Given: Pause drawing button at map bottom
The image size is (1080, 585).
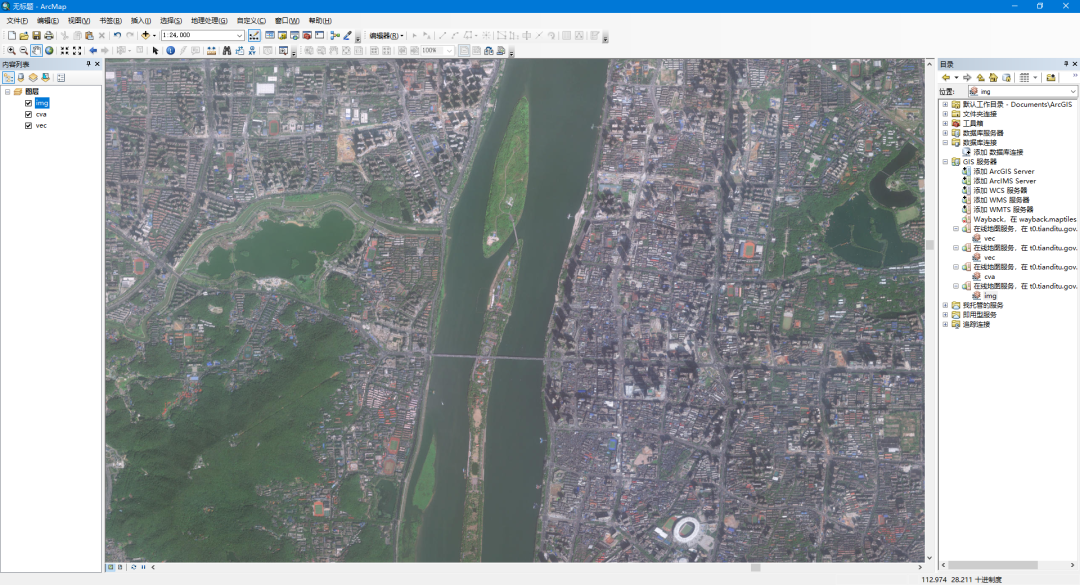Looking at the screenshot, I should point(143,567).
